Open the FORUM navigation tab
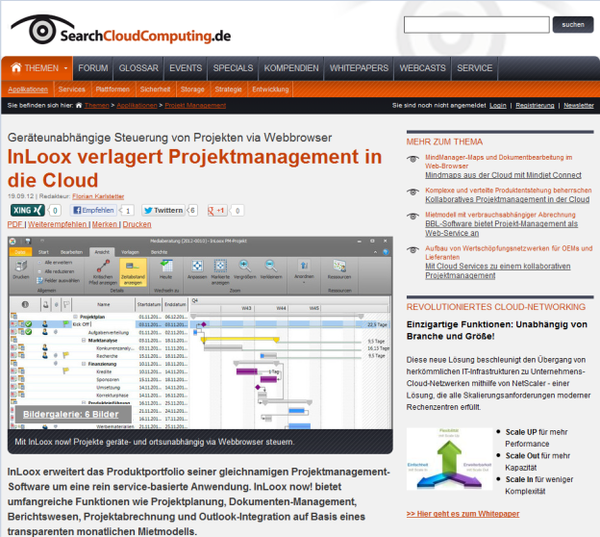This screenshot has height=537, width=600. (x=93, y=68)
